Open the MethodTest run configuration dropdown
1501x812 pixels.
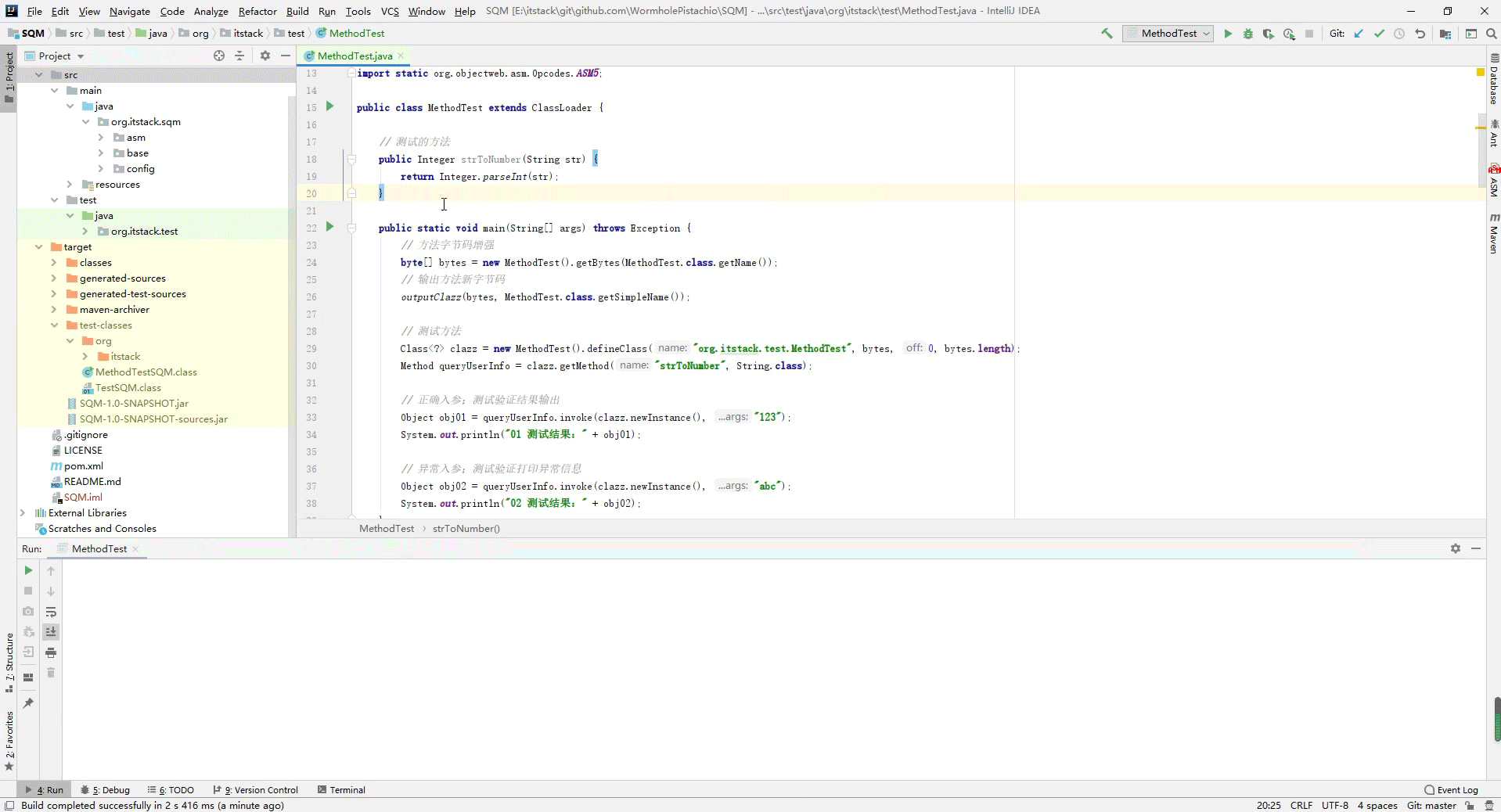click(1168, 34)
